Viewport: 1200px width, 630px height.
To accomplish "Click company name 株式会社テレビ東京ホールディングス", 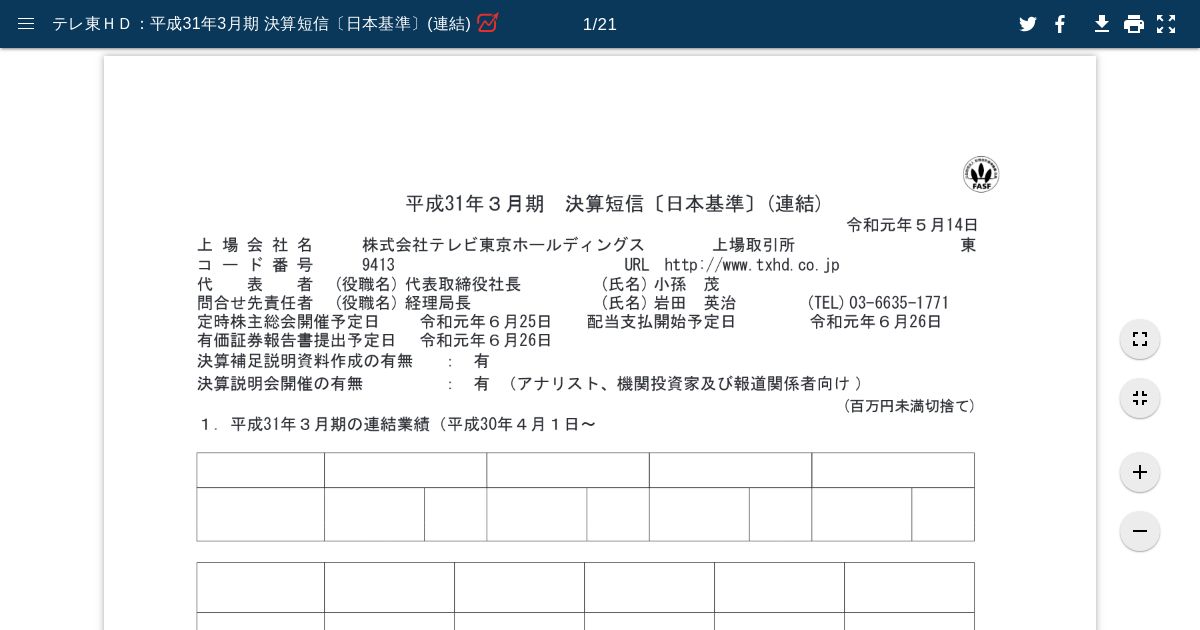I will pos(503,245).
